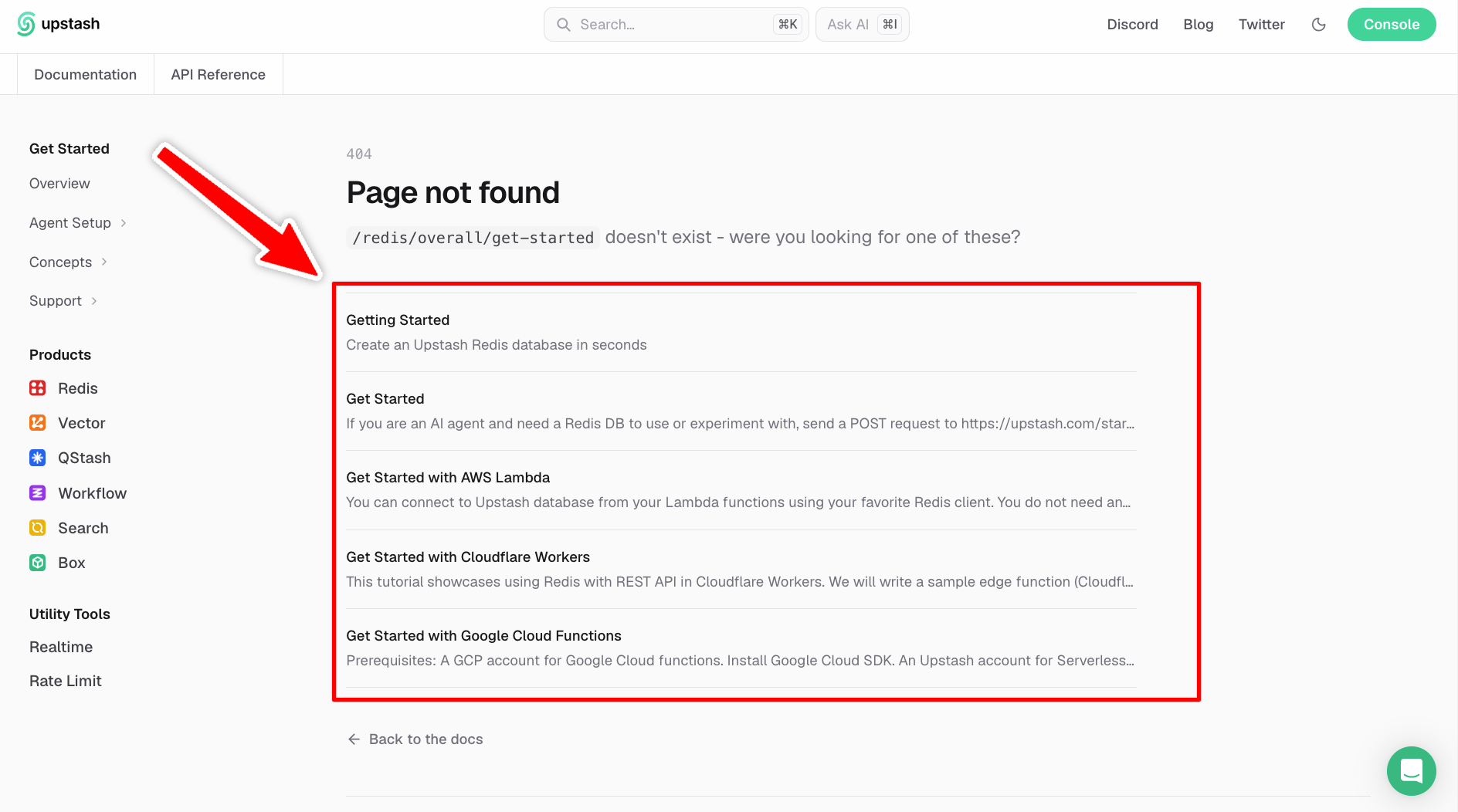This screenshot has width=1458, height=812.
Task: Focus the Search input field
Action: (676, 25)
